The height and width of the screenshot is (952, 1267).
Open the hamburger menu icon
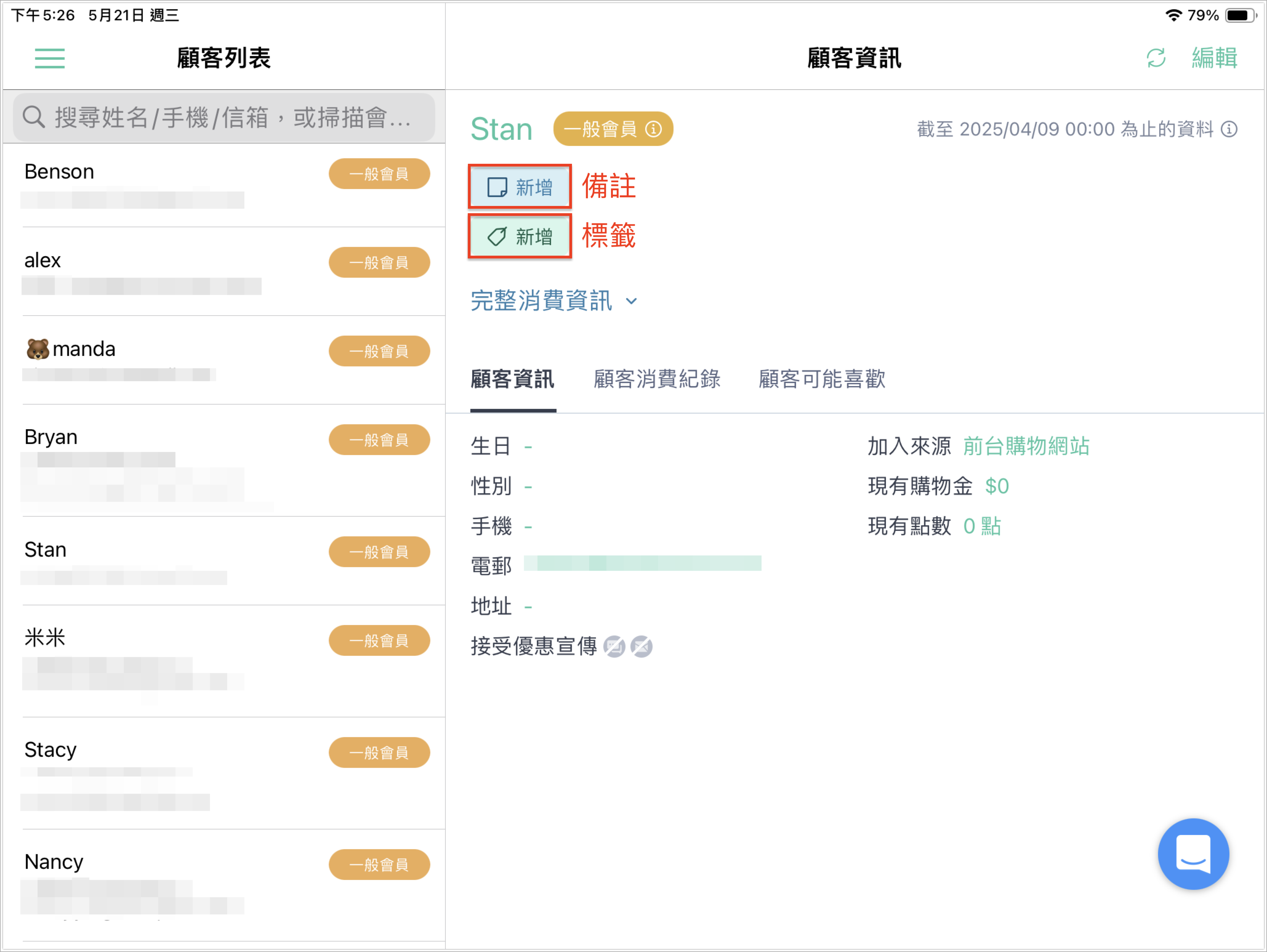tap(50, 58)
